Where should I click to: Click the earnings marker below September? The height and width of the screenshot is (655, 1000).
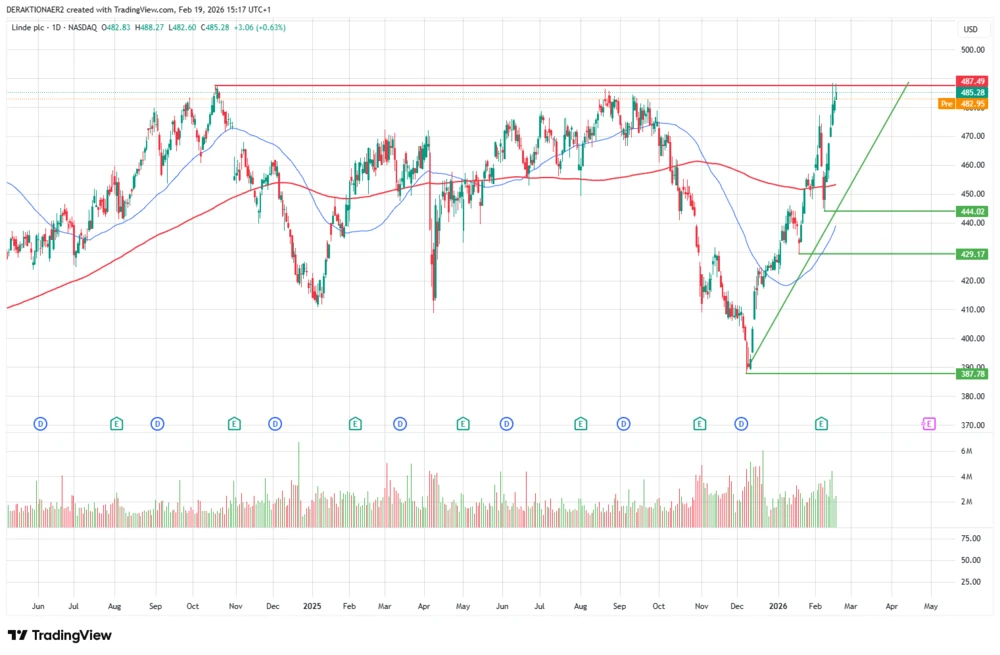(x=579, y=423)
